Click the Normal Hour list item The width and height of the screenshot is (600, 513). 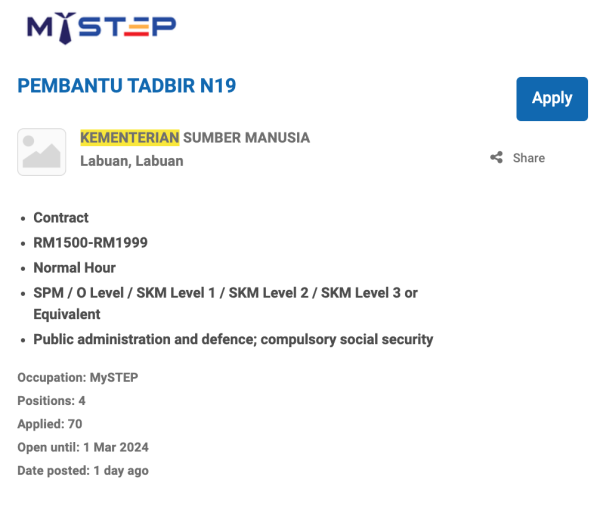74,268
